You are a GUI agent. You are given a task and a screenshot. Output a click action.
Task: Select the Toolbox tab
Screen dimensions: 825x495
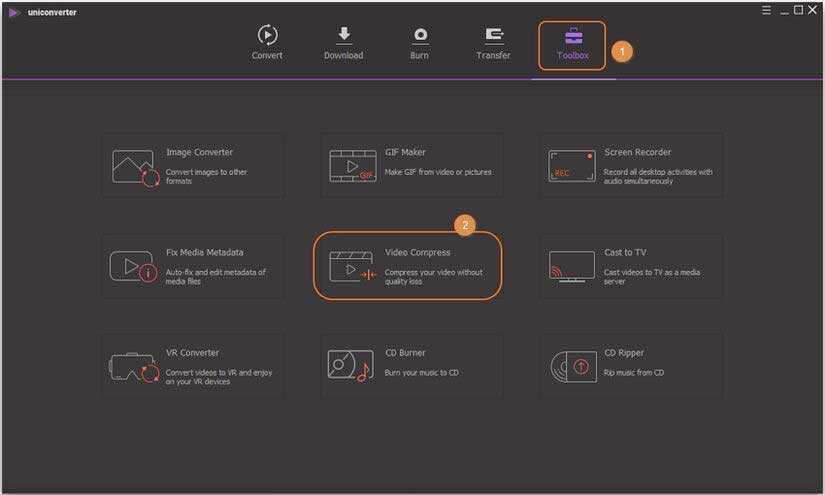click(572, 45)
